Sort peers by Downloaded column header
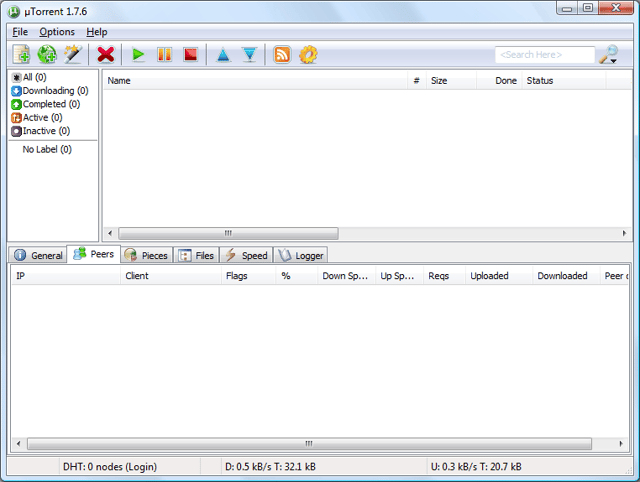640x482 pixels. pos(566,276)
